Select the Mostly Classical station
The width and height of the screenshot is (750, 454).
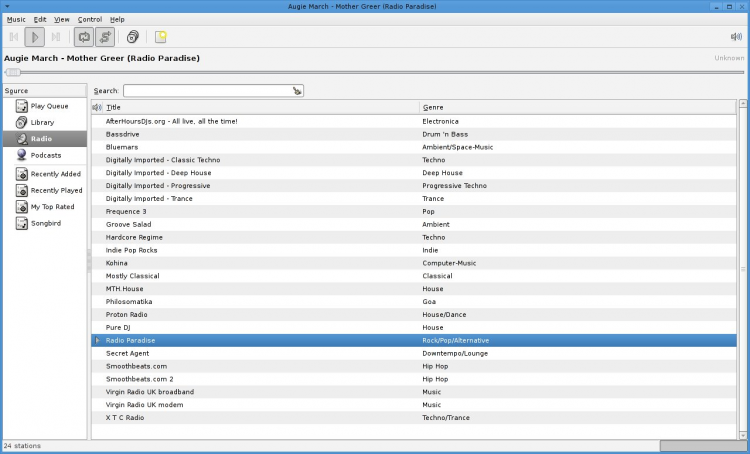click(132, 277)
